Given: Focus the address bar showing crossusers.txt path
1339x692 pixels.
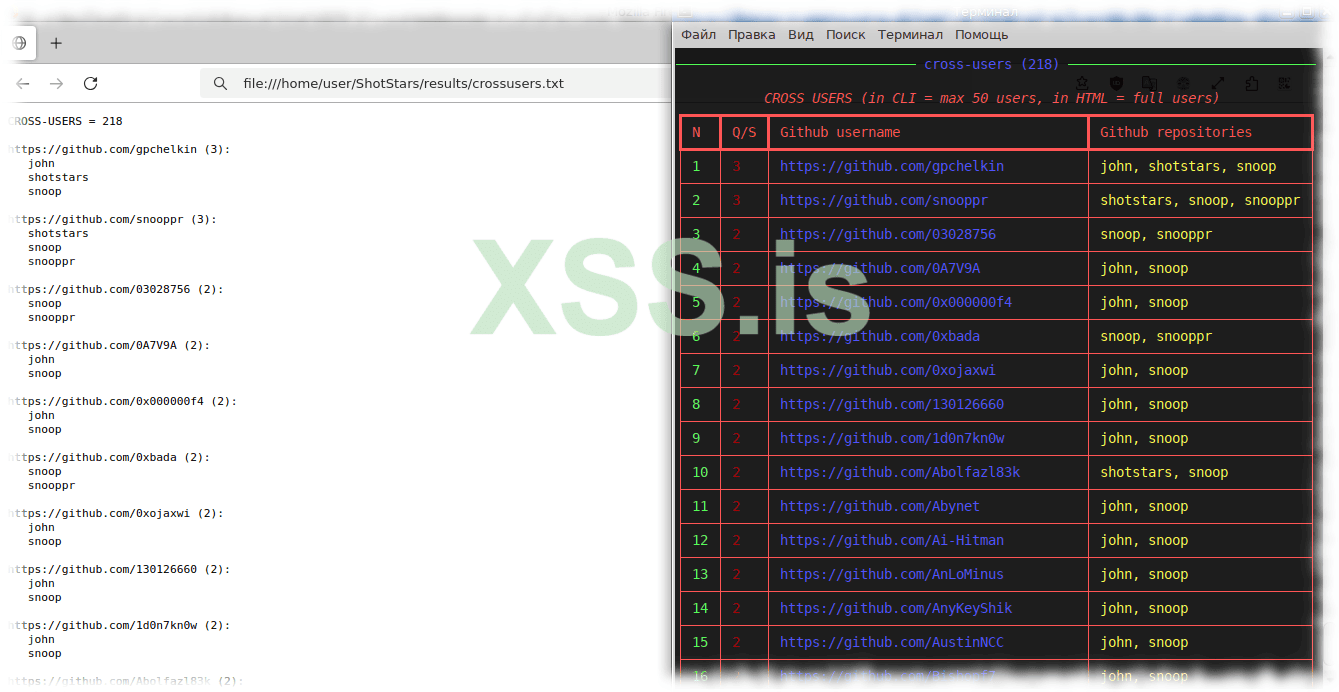Looking at the screenshot, I should tap(435, 84).
